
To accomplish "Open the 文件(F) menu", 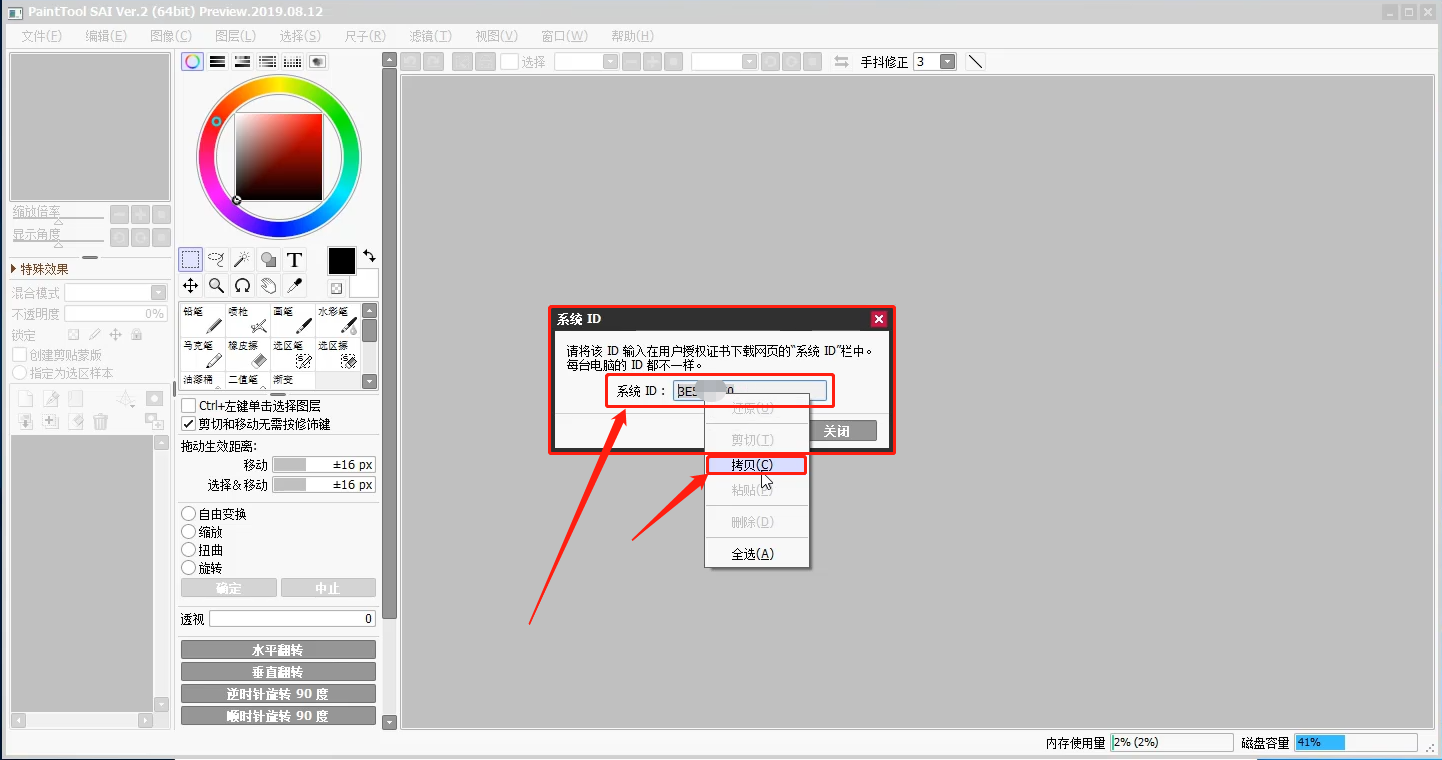I will 41,36.
